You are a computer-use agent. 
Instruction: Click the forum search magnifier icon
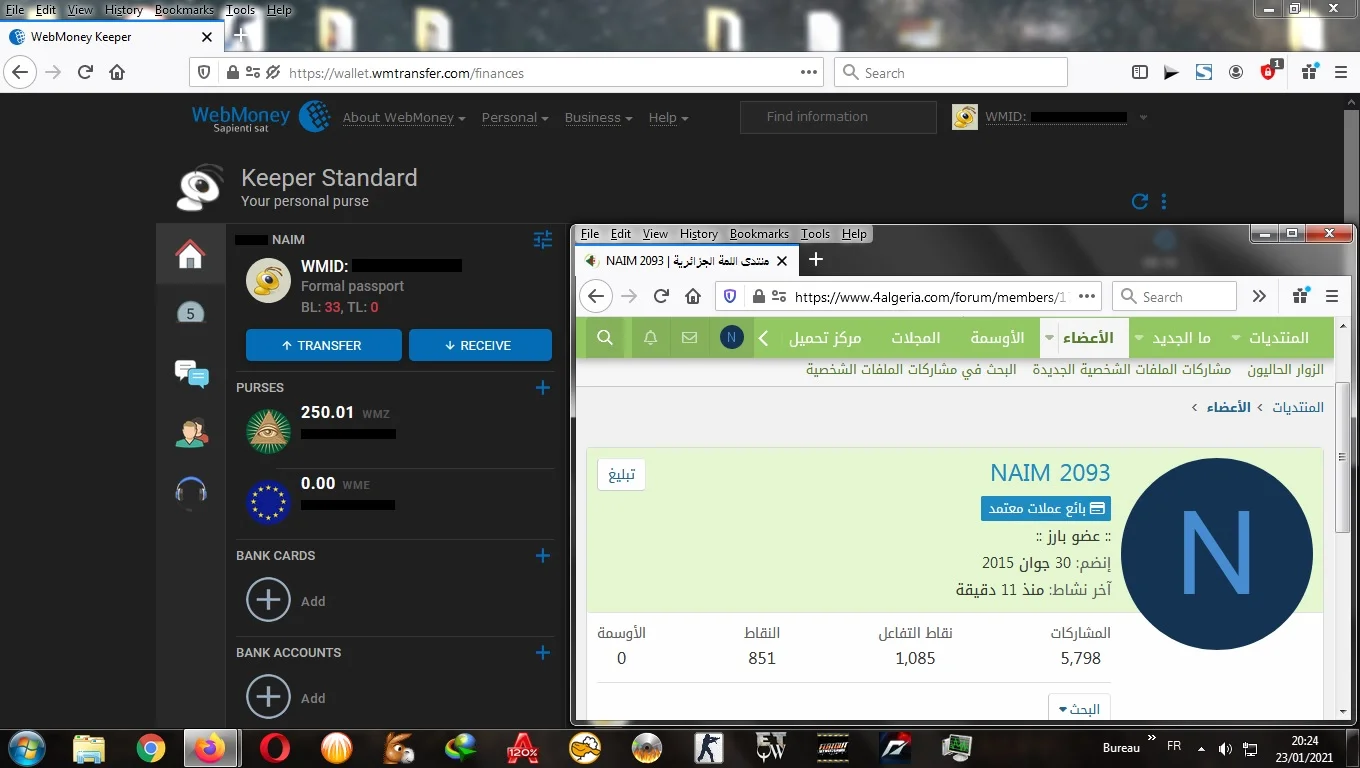pyautogui.click(x=605, y=338)
